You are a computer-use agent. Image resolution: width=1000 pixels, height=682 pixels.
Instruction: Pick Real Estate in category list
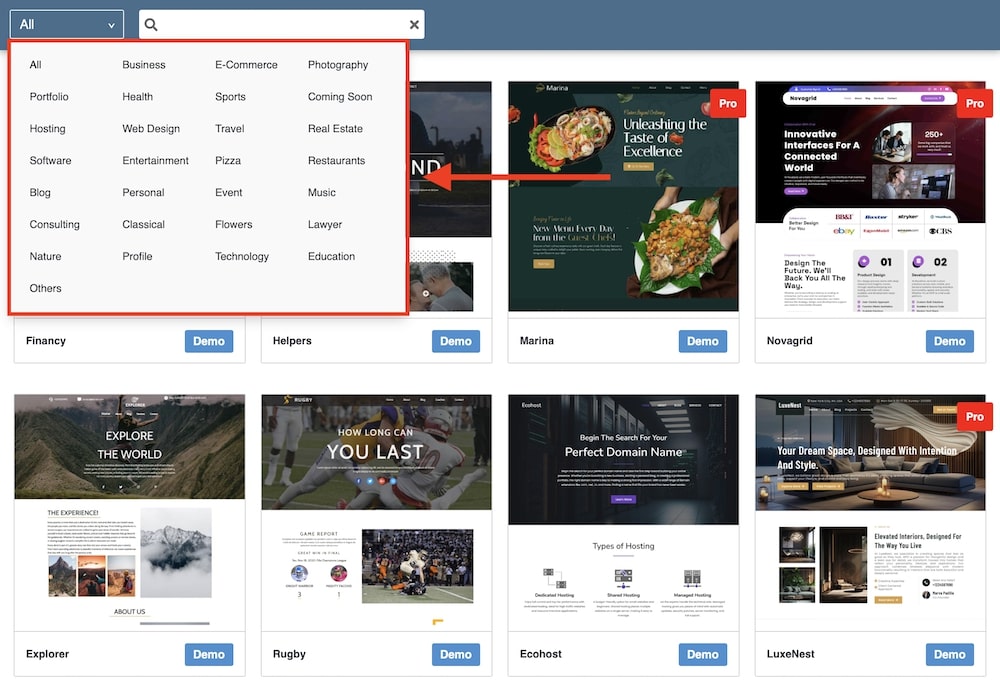tap(335, 129)
